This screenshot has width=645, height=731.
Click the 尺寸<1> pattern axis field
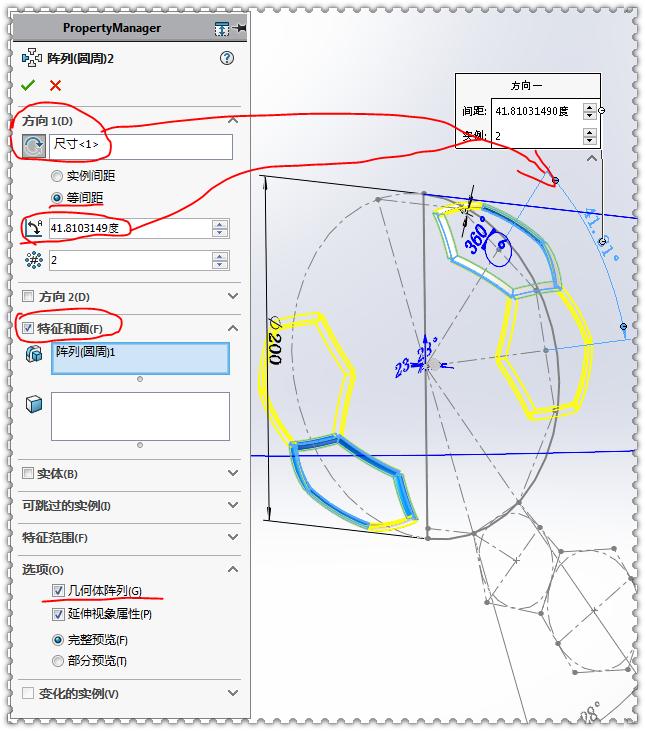(141, 147)
